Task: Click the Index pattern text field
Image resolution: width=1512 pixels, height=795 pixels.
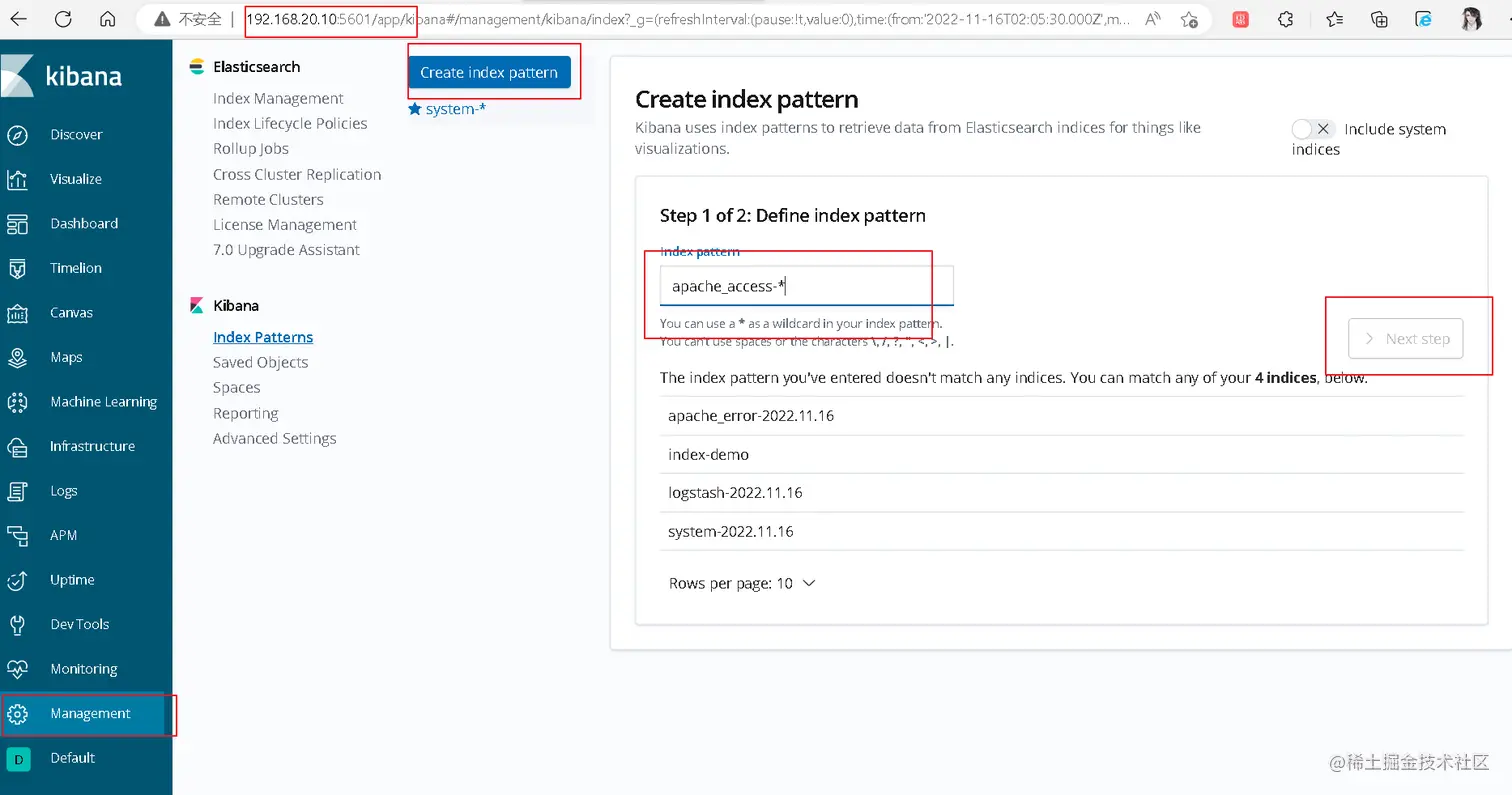Action: tap(806, 287)
